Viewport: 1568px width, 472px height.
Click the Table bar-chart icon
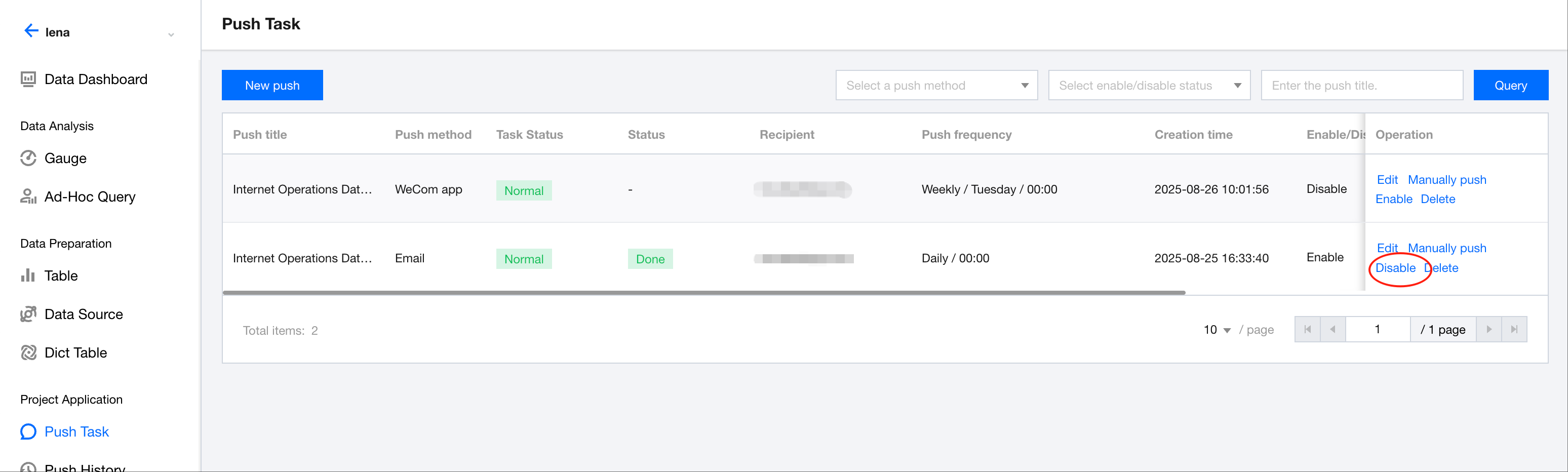28,276
